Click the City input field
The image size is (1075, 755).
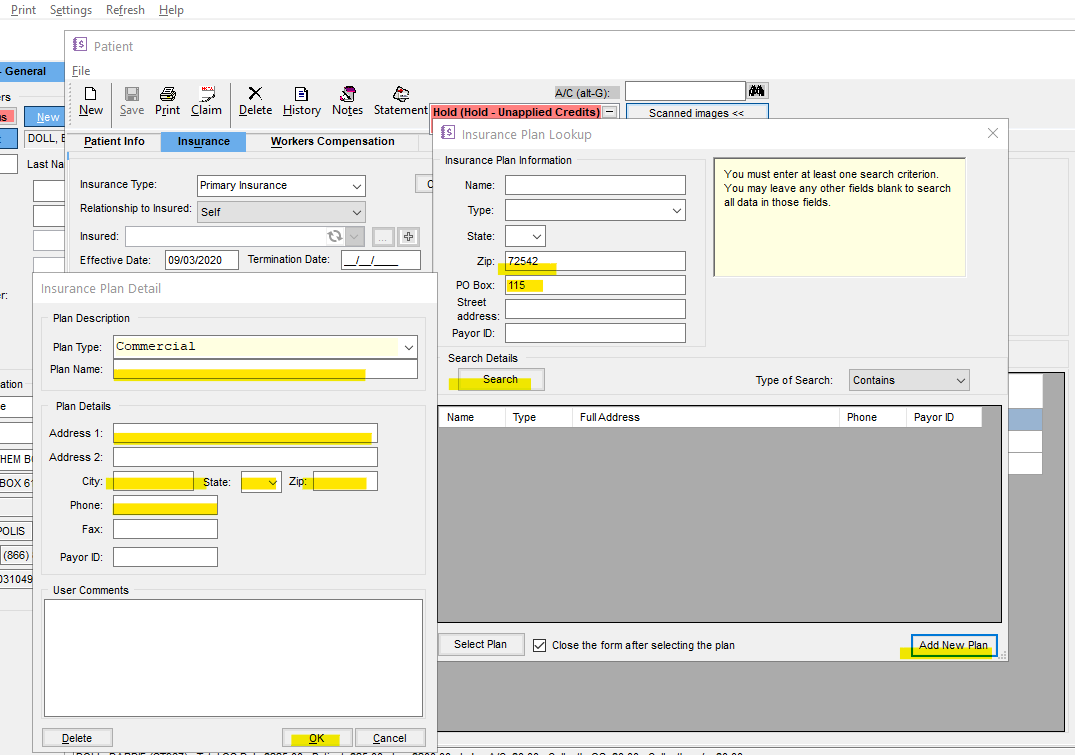[x=154, y=481]
